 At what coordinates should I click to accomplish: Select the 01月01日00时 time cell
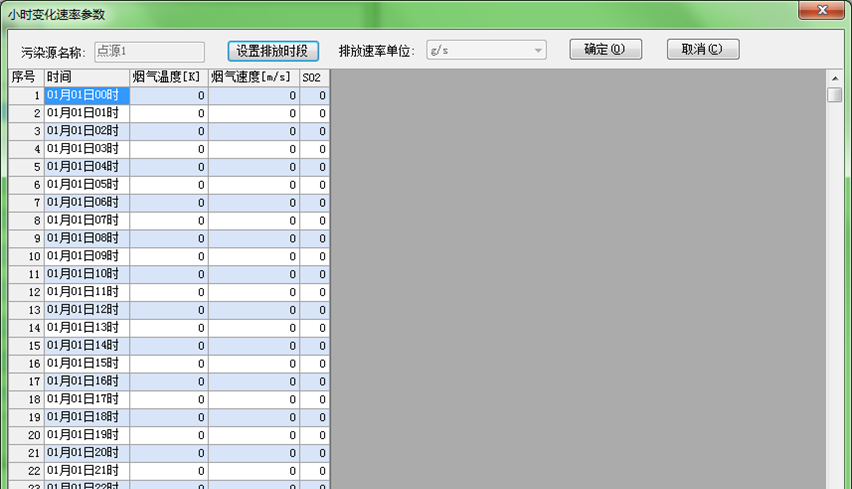click(87, 96)
